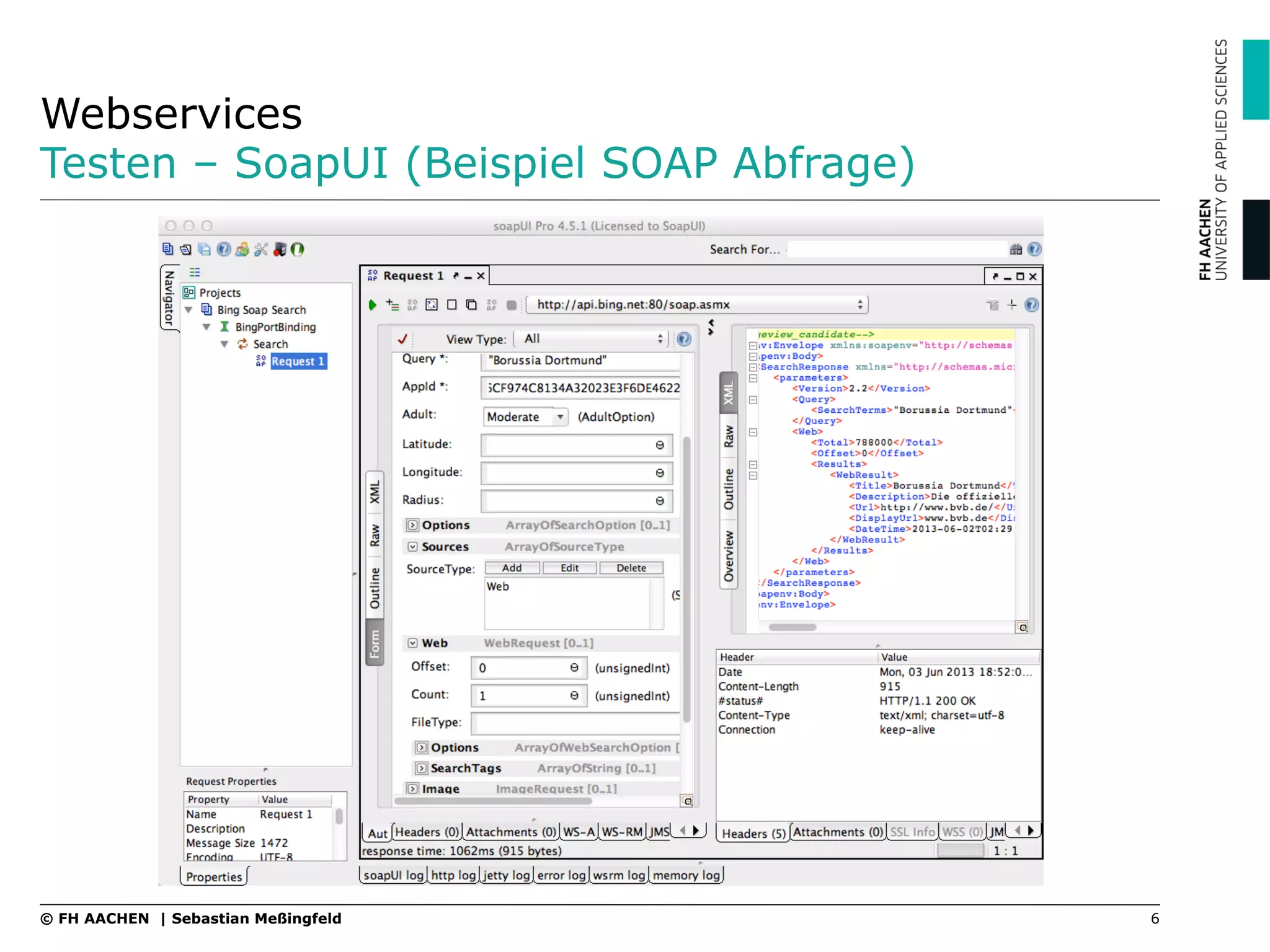Click the plus icon right of the endpoint URL
Screen dimensions: 1270x952
click(x=1012, y=304)
